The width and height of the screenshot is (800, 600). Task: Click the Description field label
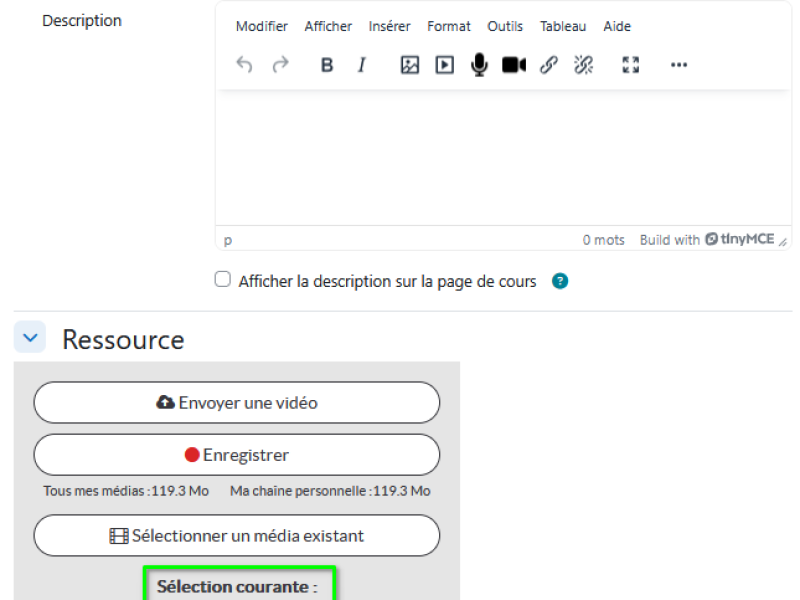tap(82, 20)
